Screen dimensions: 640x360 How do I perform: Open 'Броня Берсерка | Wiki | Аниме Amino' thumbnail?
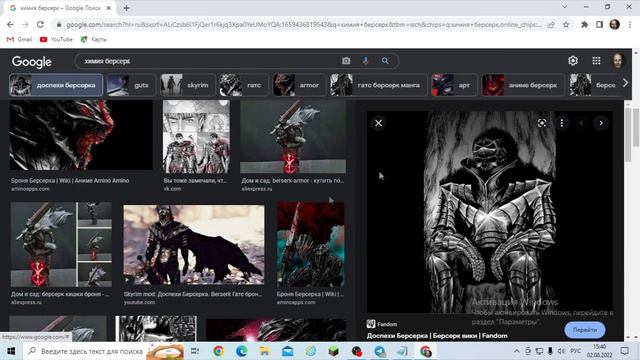[81, 135]
